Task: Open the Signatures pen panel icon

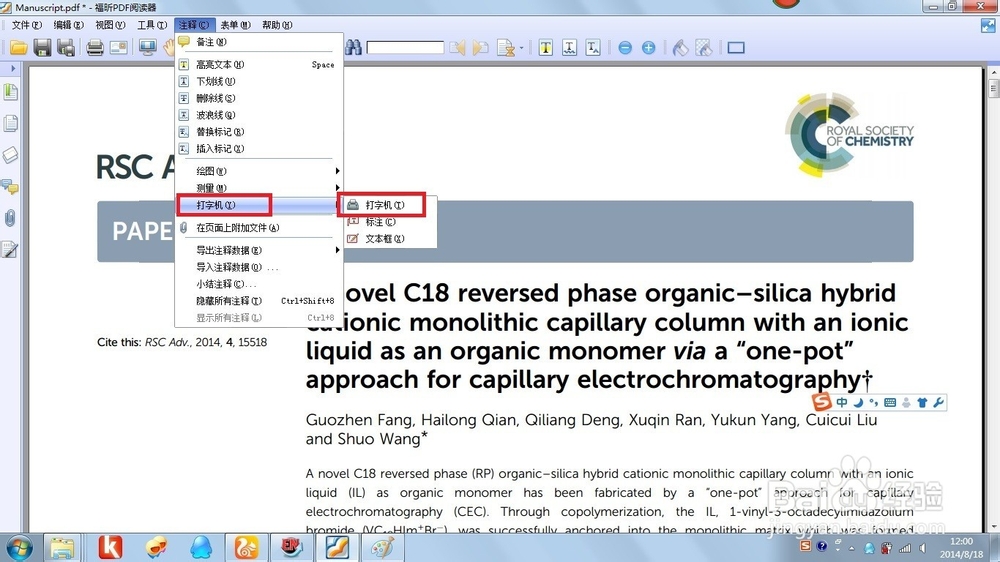Action: click(10, 249)
